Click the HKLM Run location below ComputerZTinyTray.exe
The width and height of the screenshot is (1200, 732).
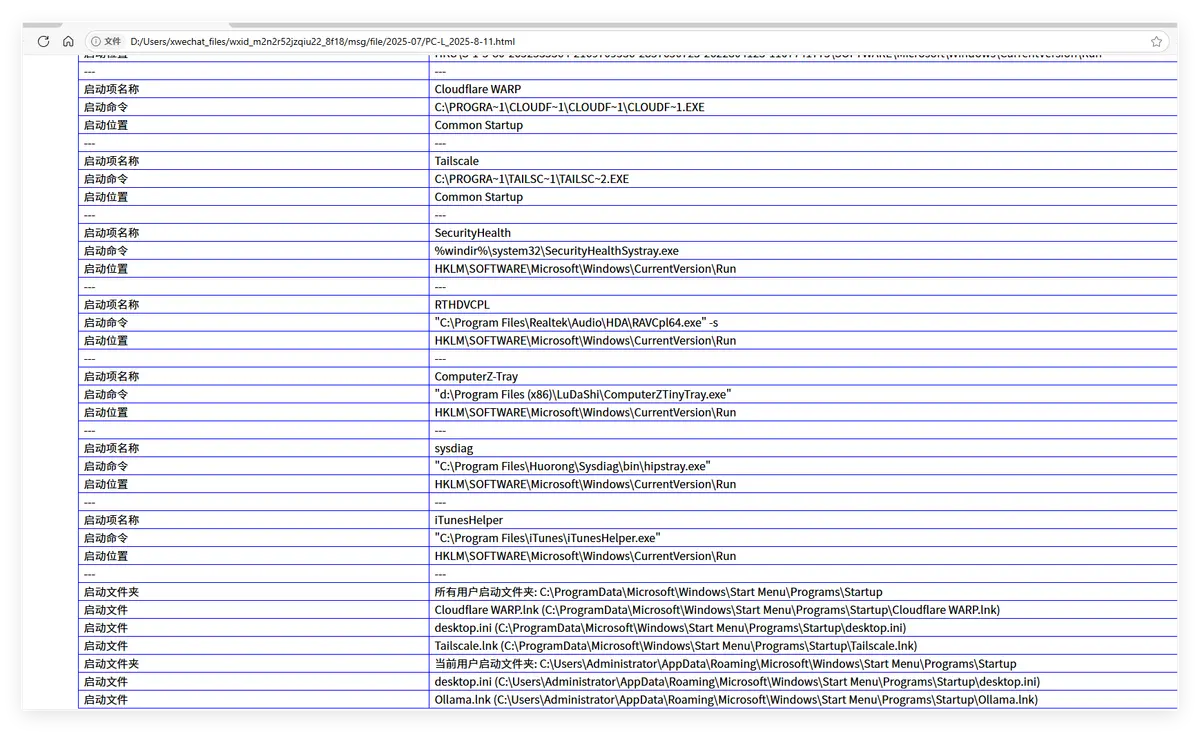pos(585,413)
